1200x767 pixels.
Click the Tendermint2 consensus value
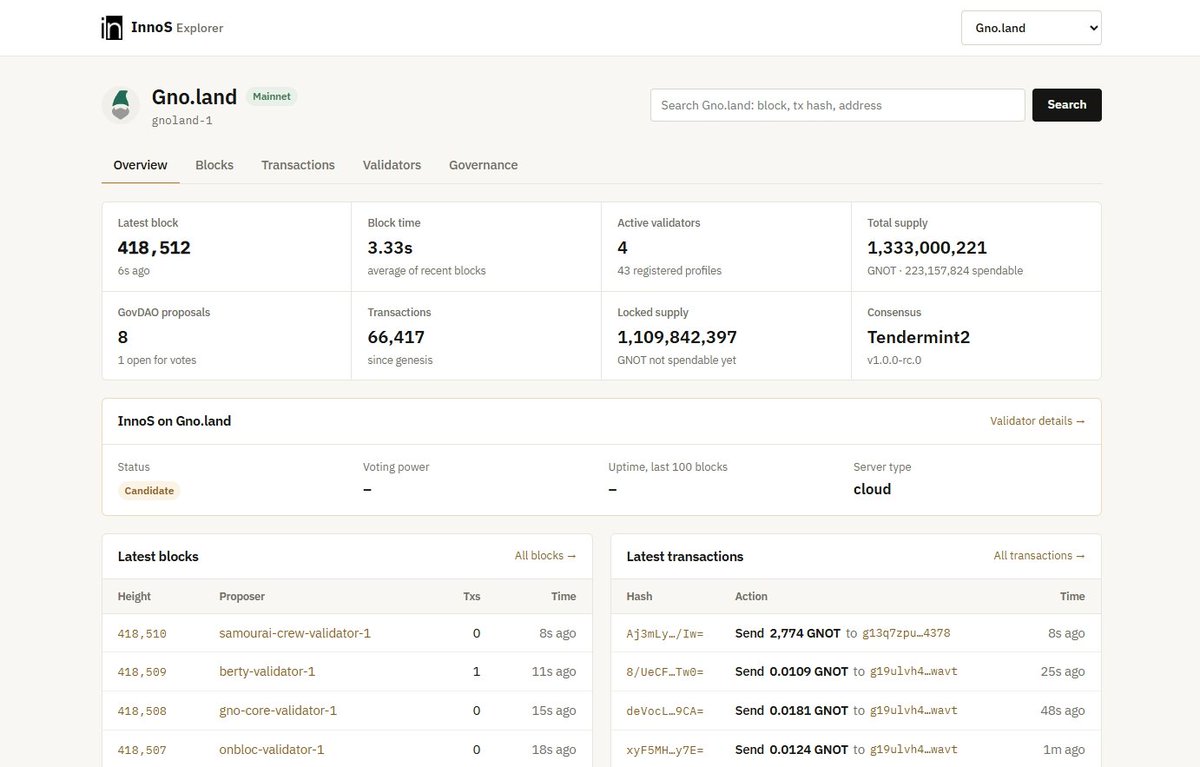click(919, 338)
